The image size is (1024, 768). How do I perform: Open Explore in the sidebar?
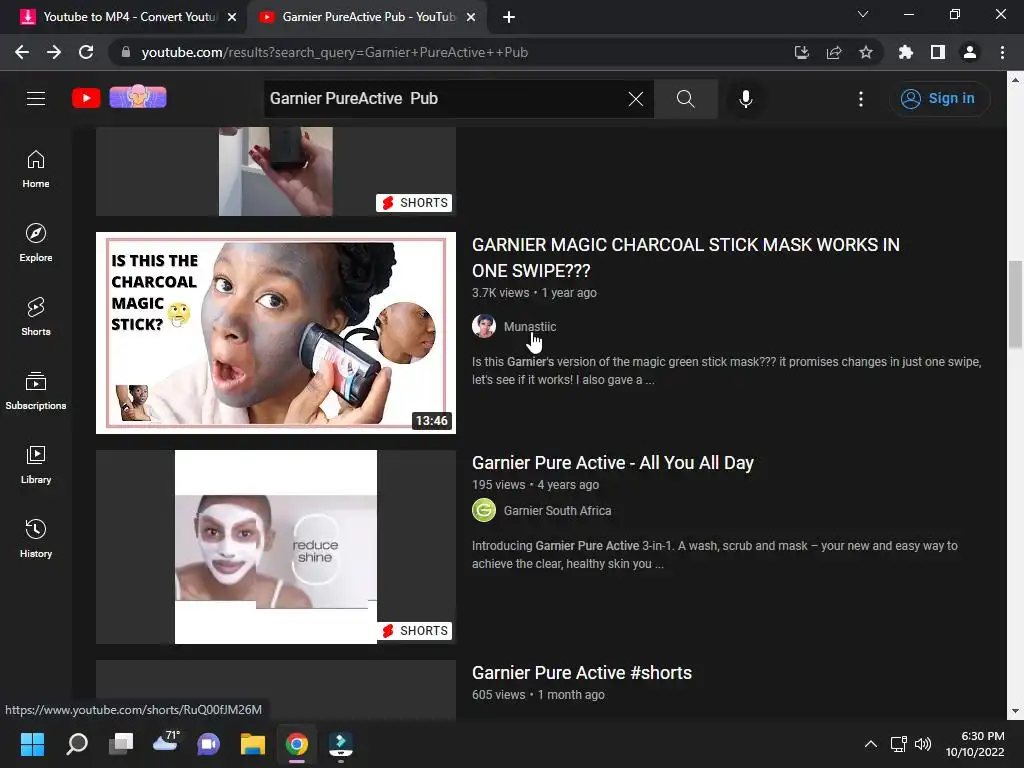click(x=36, y=243)
